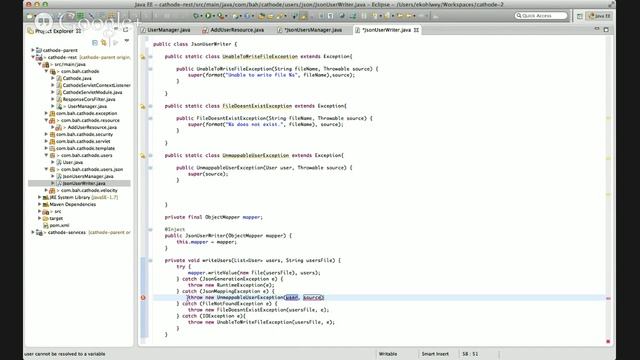Click the Back navigation arrow icon

pos(409,16)
